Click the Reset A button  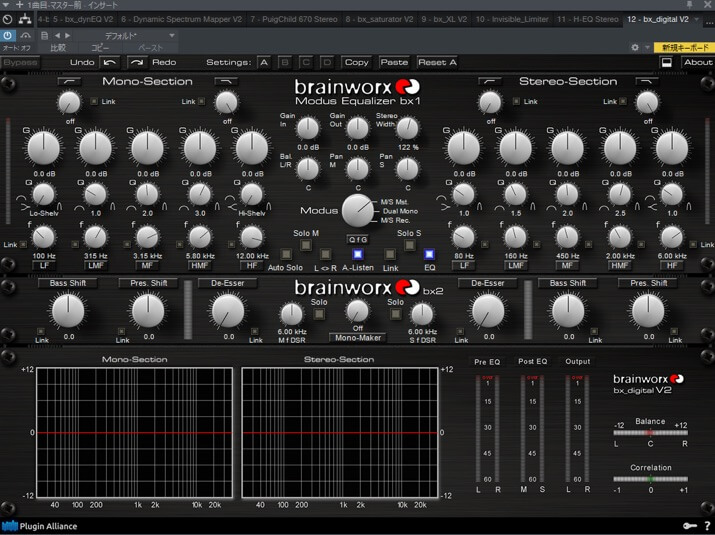point(437,62)
